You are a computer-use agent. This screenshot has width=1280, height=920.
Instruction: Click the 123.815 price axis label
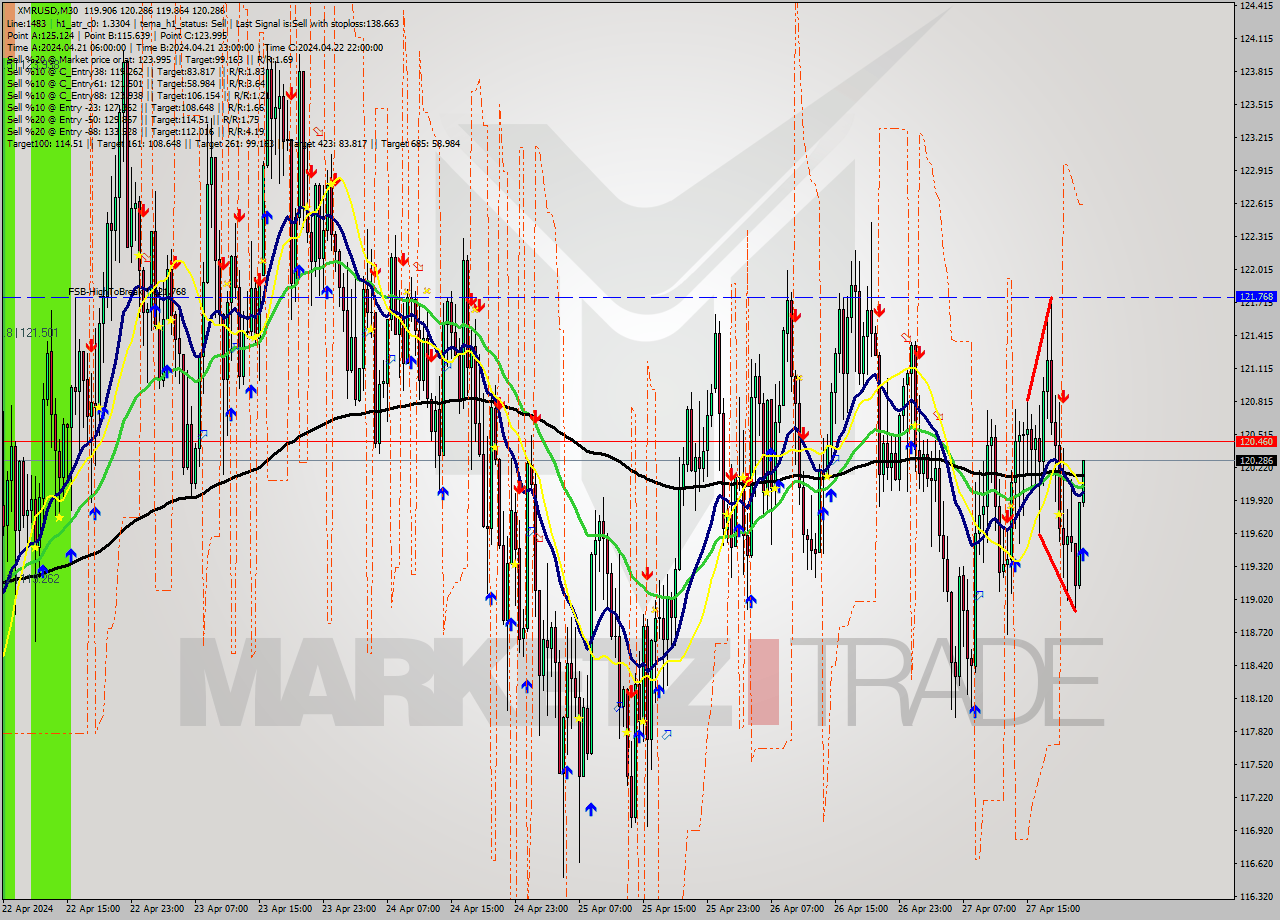1256,72
